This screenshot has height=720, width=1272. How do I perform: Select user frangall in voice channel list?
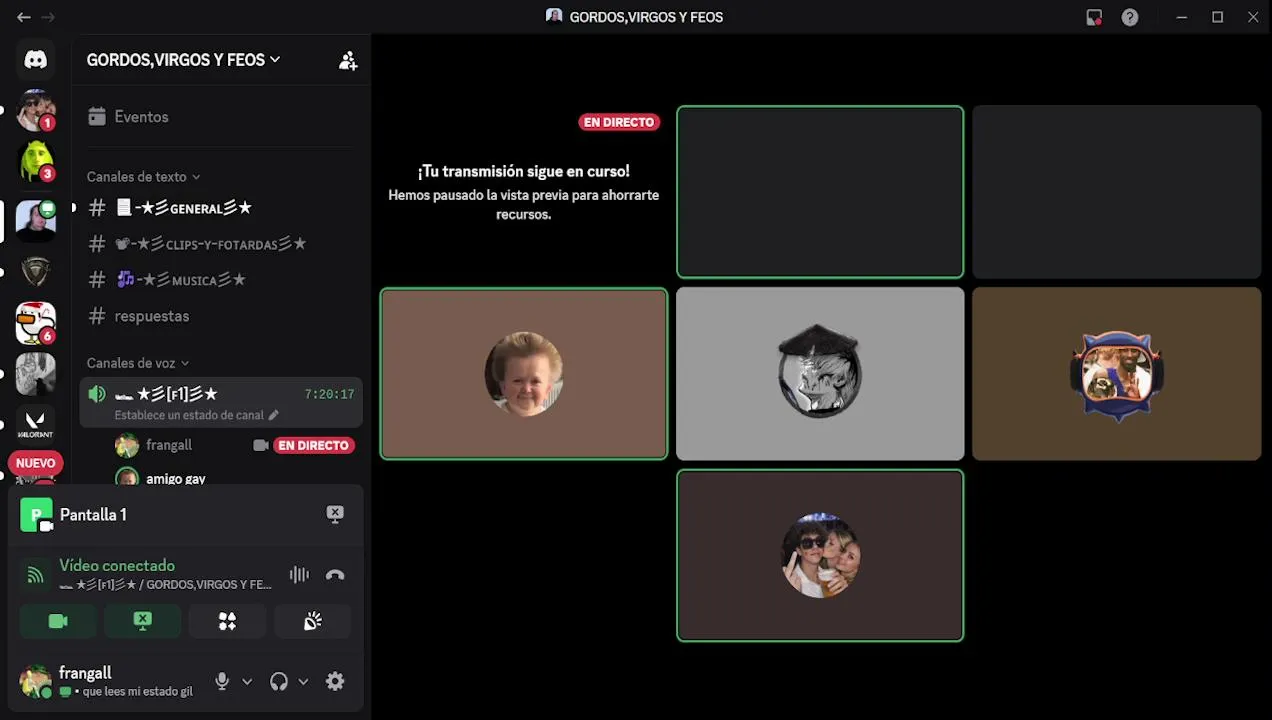pyautogui.click(x=169, y=445)
